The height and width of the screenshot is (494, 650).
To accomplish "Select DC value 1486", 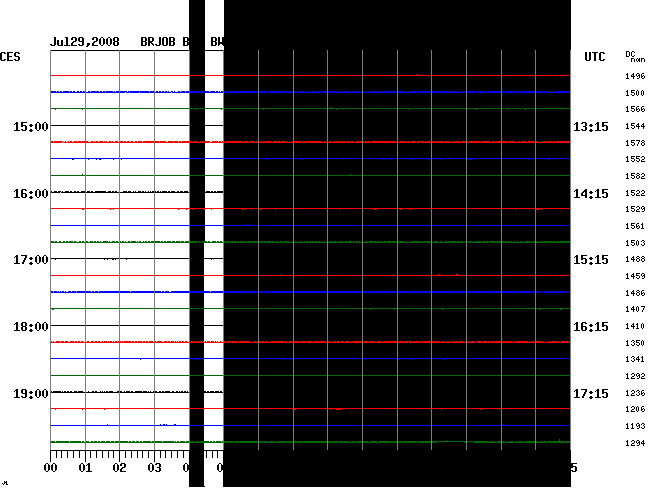I will tap(635, 293).
